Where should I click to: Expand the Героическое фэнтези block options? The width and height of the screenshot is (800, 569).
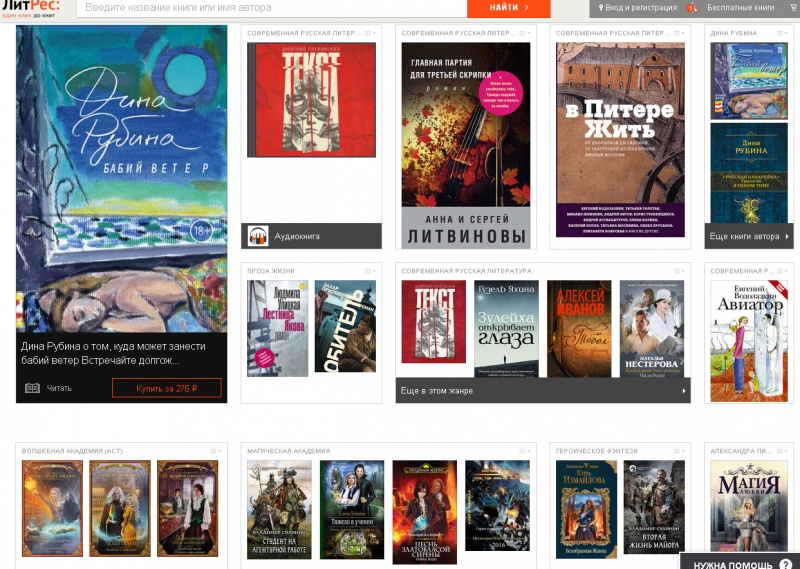pyautogui.click(x=679, y=451)
